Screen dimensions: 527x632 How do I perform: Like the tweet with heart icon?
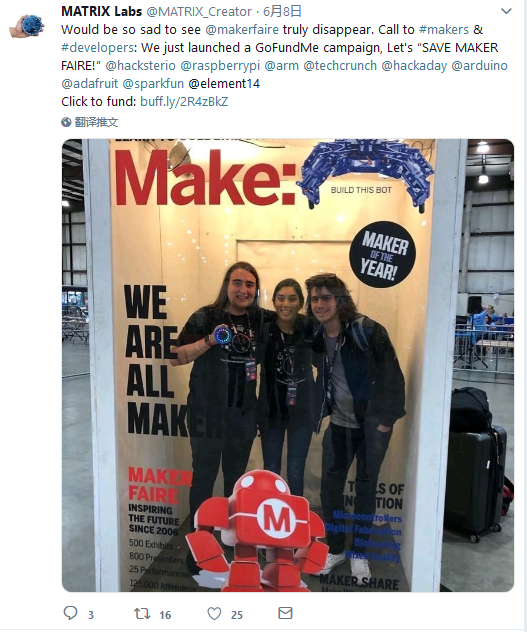(214, 614)
